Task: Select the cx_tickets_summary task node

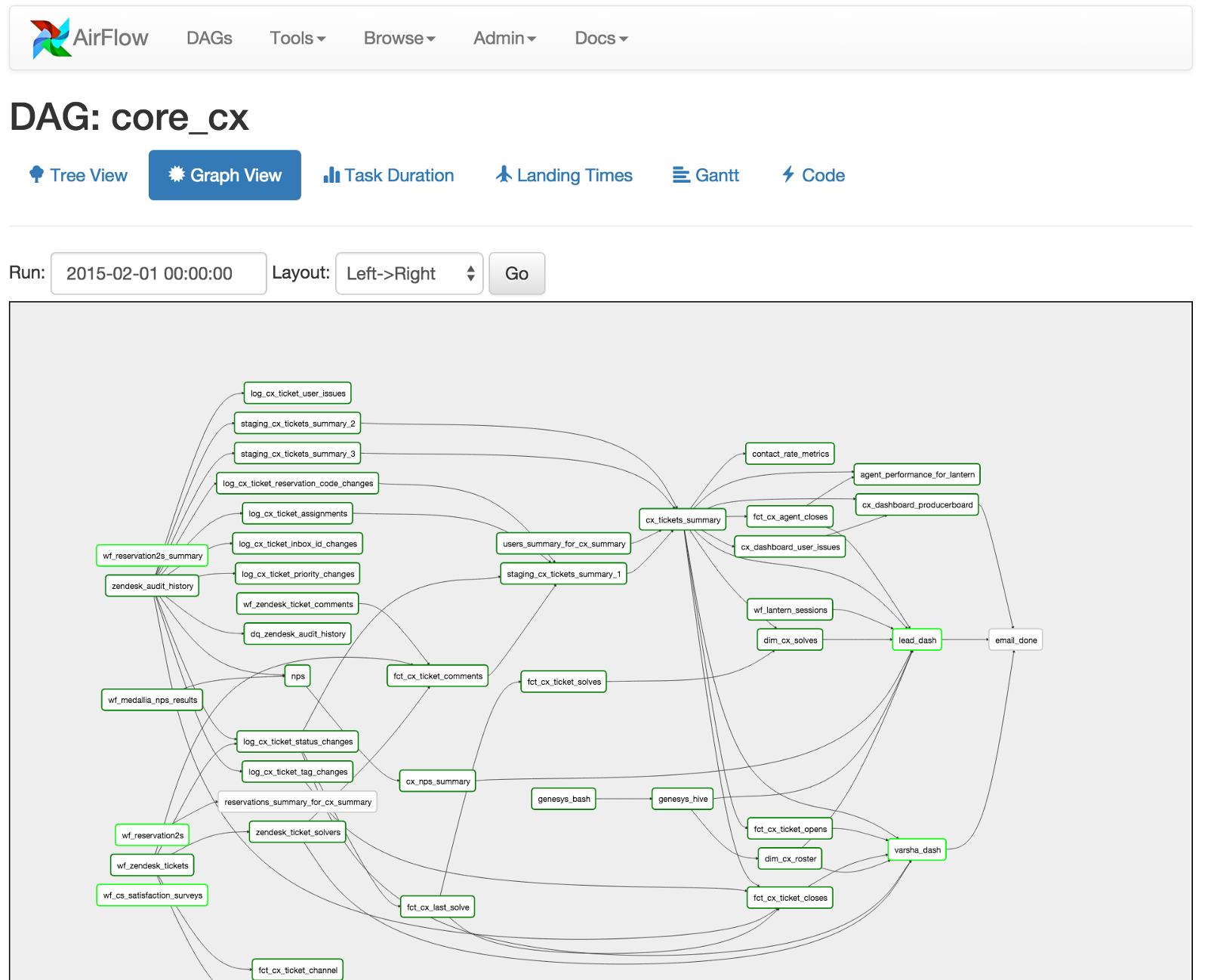Action: [682, 519]
